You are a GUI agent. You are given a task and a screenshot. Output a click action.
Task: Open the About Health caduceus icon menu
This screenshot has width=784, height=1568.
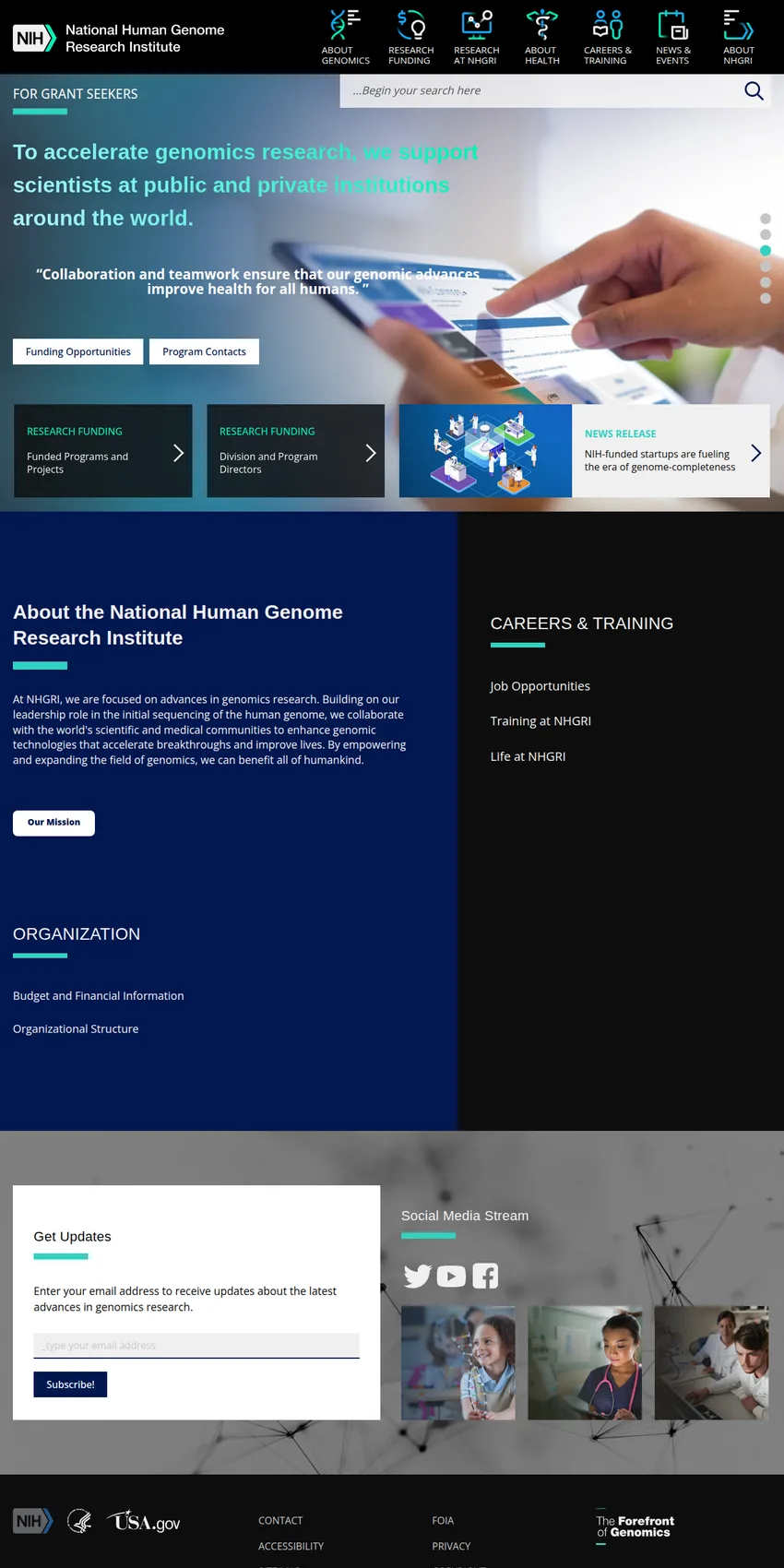point(542,24)
